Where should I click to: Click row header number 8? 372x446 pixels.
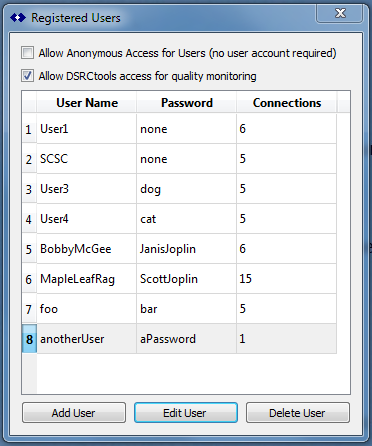pyautogui.click(x=29, y=339)
